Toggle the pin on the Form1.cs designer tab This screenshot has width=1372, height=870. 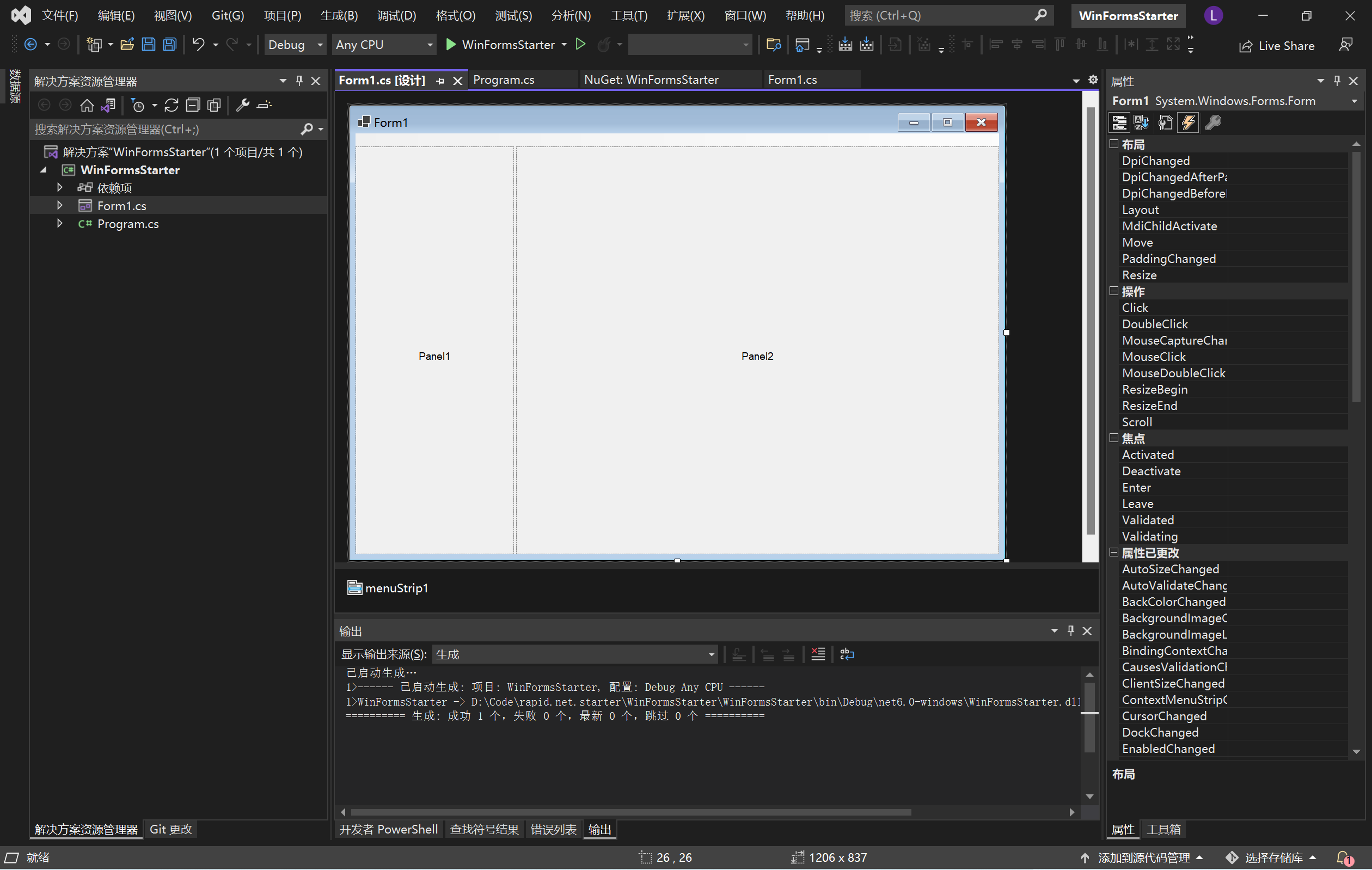pos(439,81)
